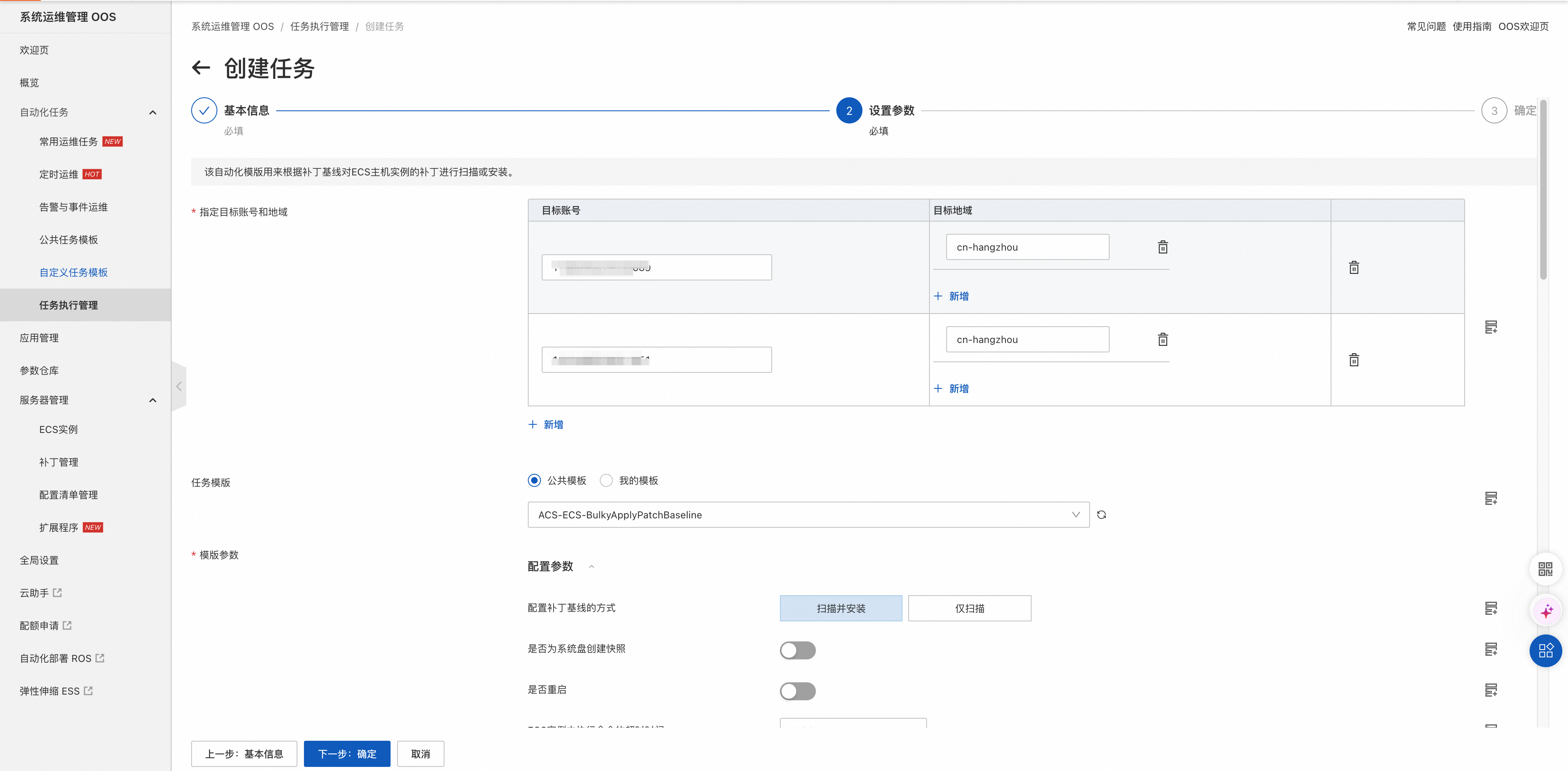Open 全局设置 in sidebar
The image size is (1568, 771).
39,560
